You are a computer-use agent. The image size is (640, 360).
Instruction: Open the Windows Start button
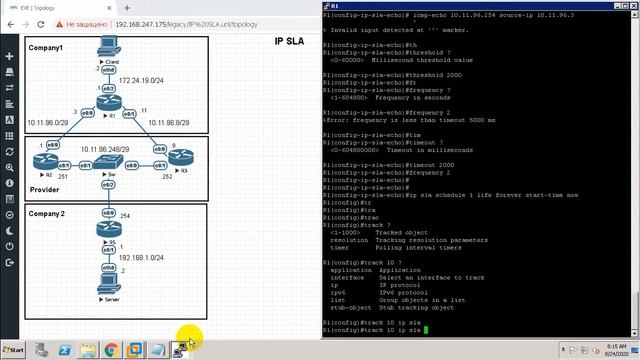pos(13,350)
